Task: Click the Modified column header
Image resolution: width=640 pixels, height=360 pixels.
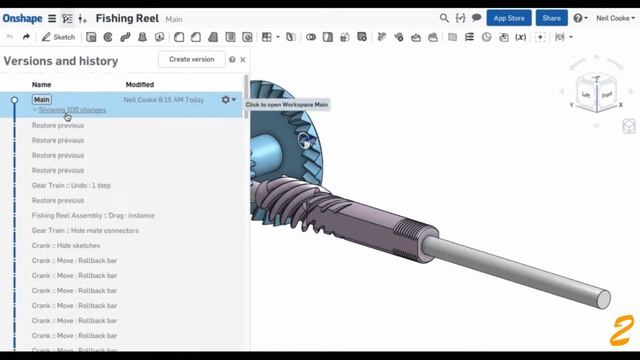Action: [x=140, y=84]
